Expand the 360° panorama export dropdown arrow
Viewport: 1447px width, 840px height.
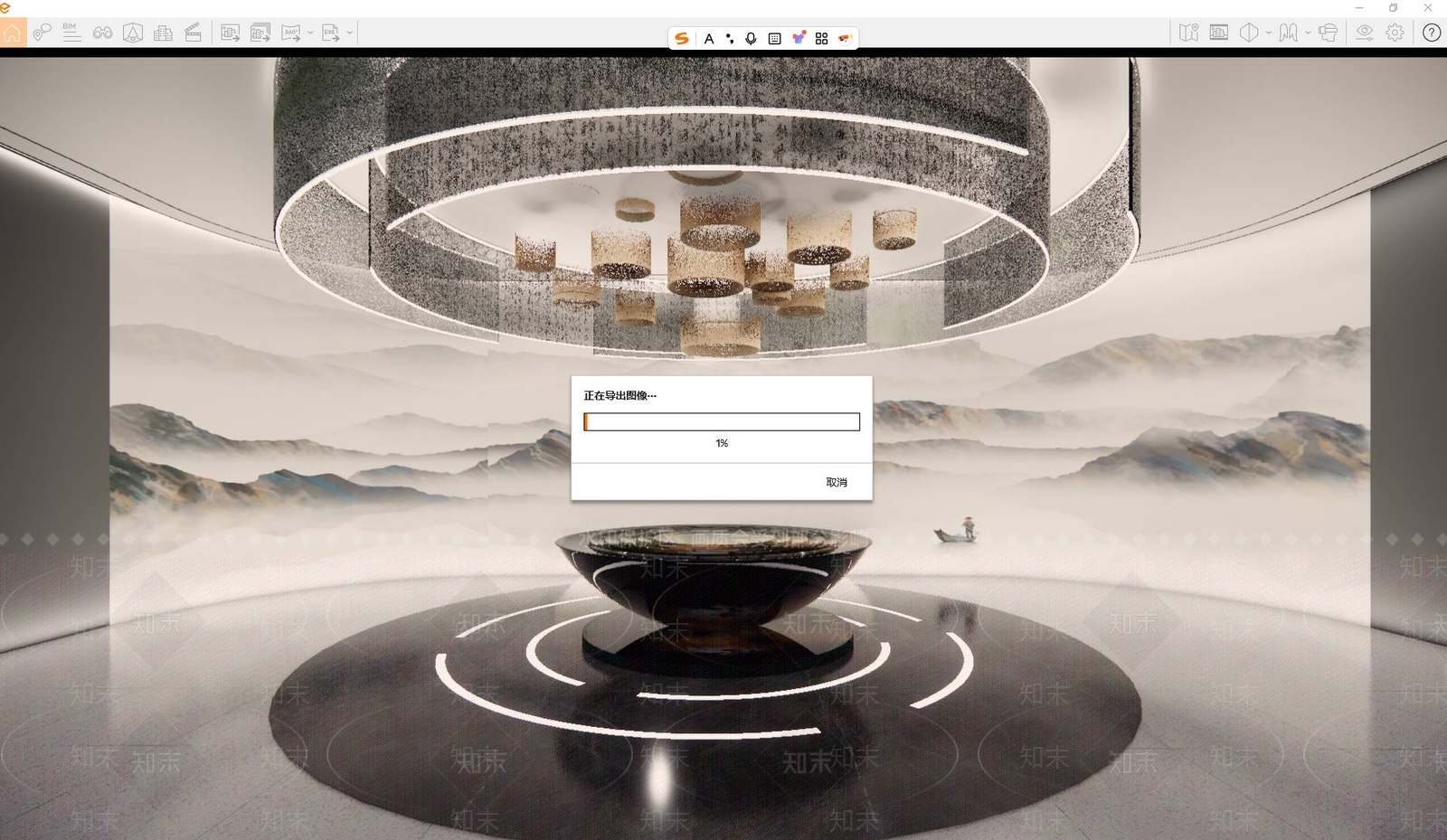310,33
